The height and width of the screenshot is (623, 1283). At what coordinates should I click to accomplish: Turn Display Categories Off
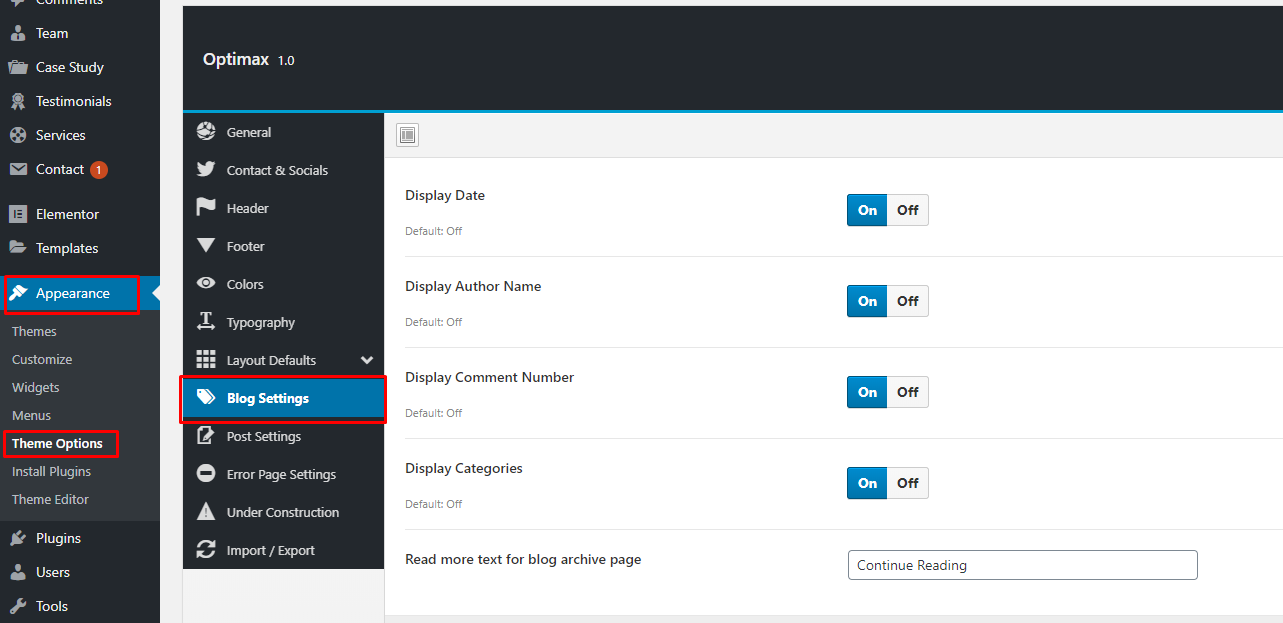tap(908, 483)
